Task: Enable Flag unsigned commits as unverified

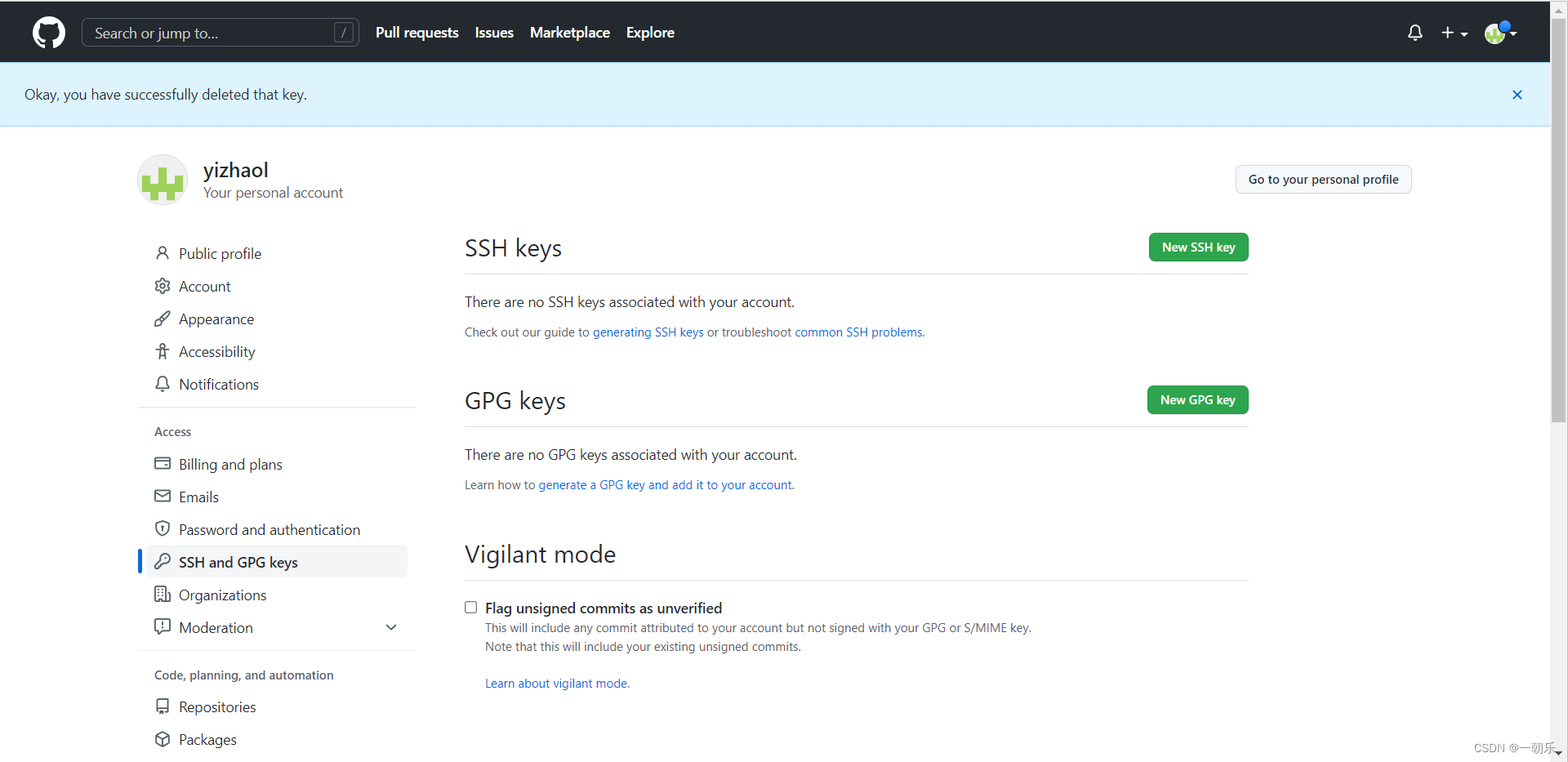Action: click(x=470, y=607)
